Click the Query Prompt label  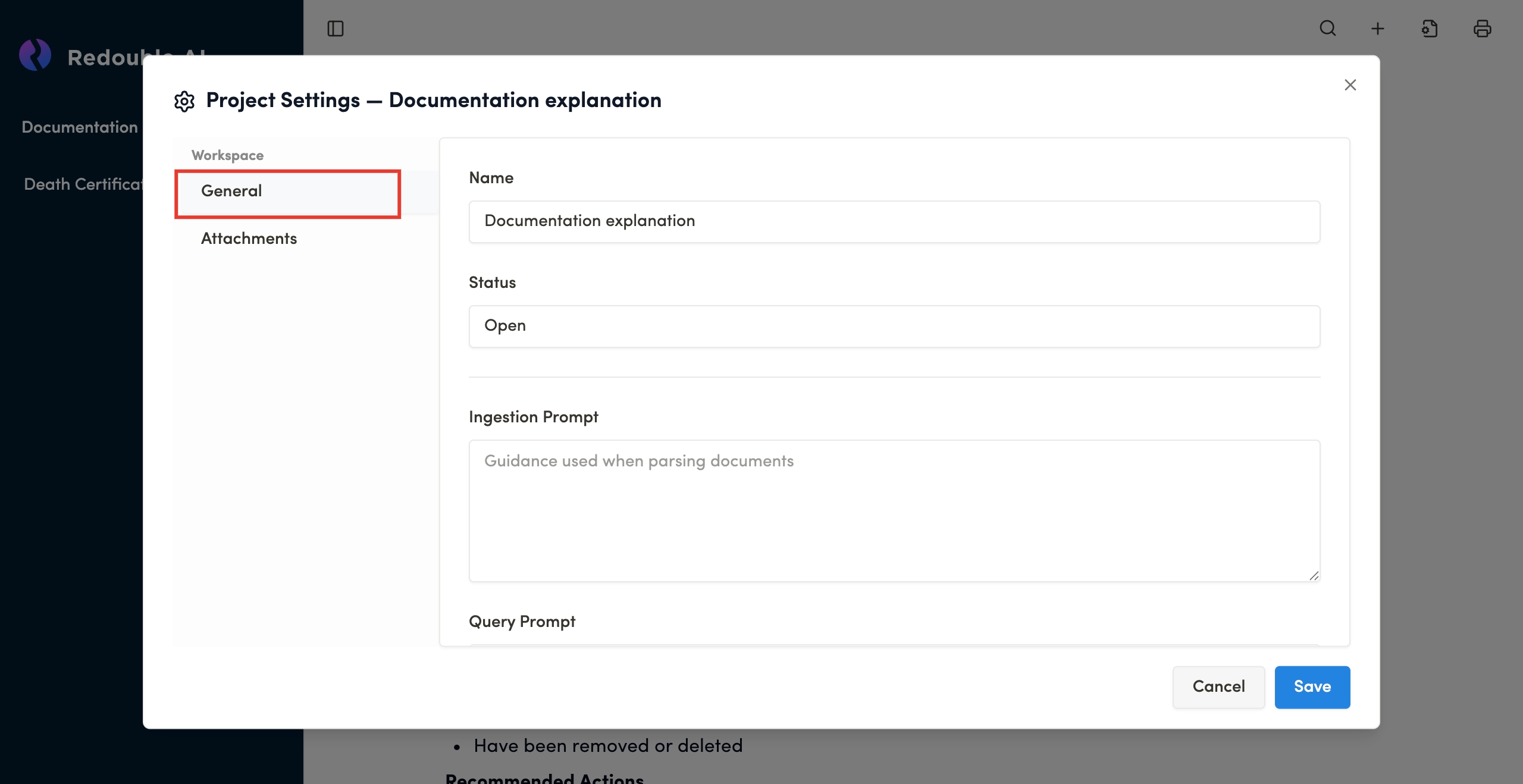pyautogui.click(x=522, y=622)
